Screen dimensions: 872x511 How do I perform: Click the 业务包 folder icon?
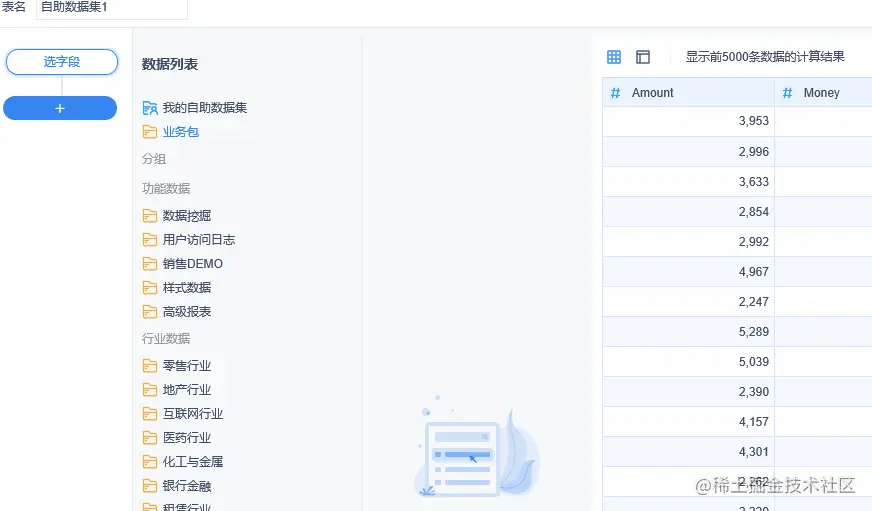pos(150,132)
